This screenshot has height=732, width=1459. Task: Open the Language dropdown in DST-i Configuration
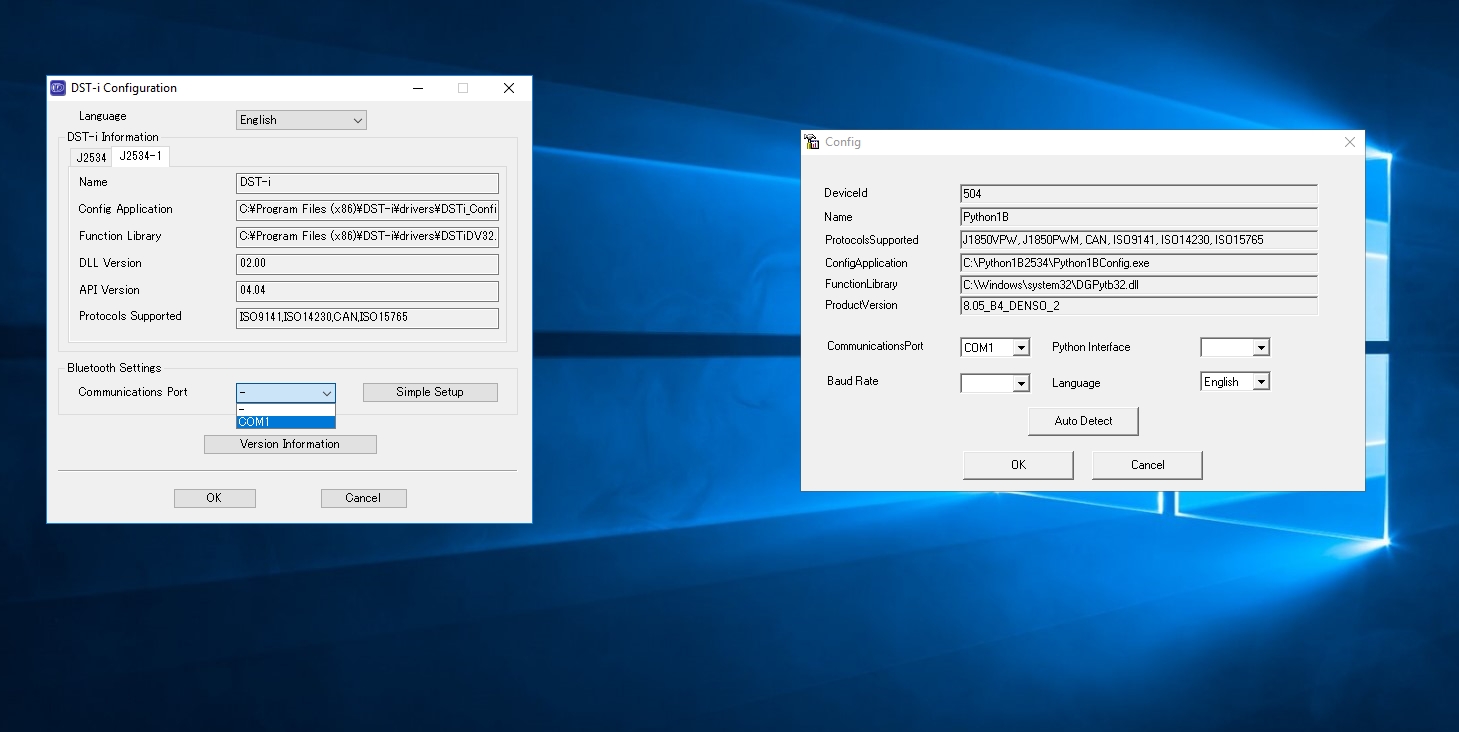[x=301, y=120]
